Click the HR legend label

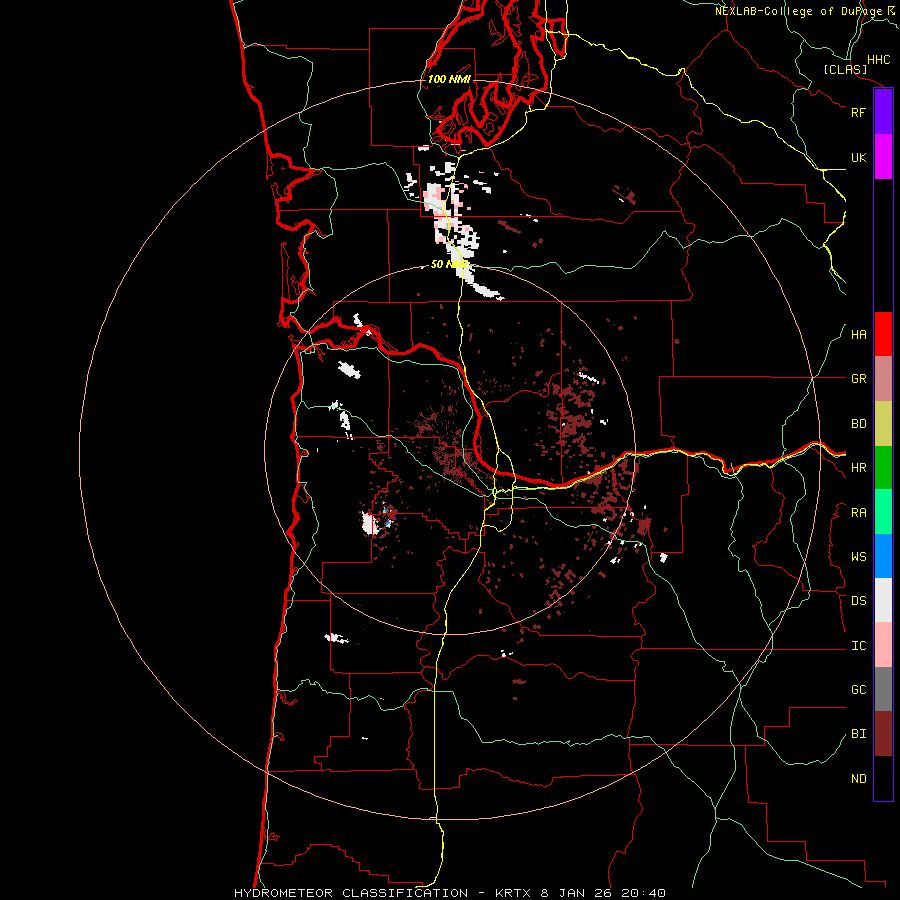(x=858, y=468)
